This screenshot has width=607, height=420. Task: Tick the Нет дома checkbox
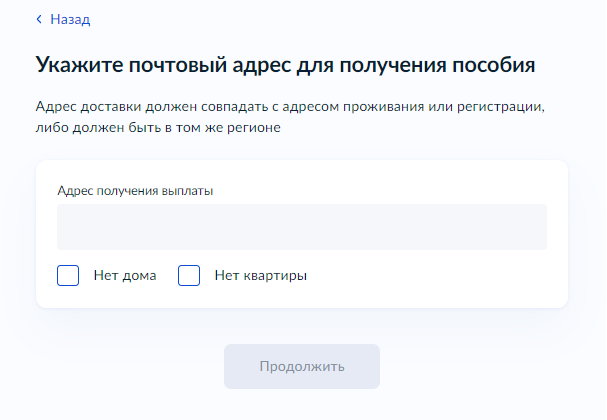[68, 276]
